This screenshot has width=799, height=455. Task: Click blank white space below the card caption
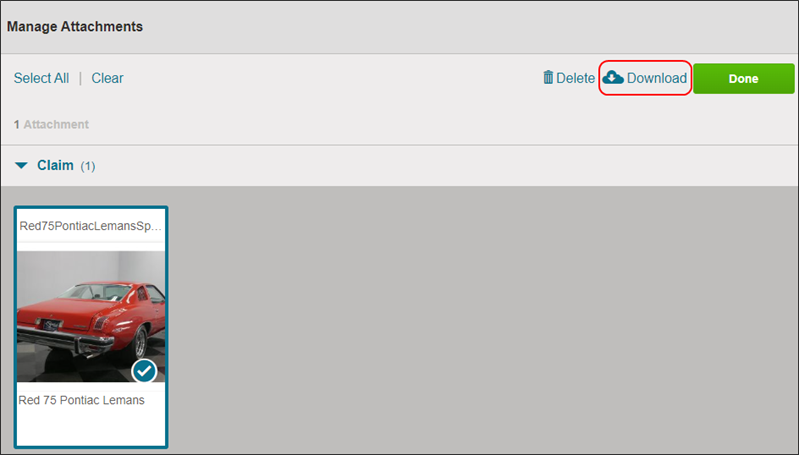coord(91,427)
